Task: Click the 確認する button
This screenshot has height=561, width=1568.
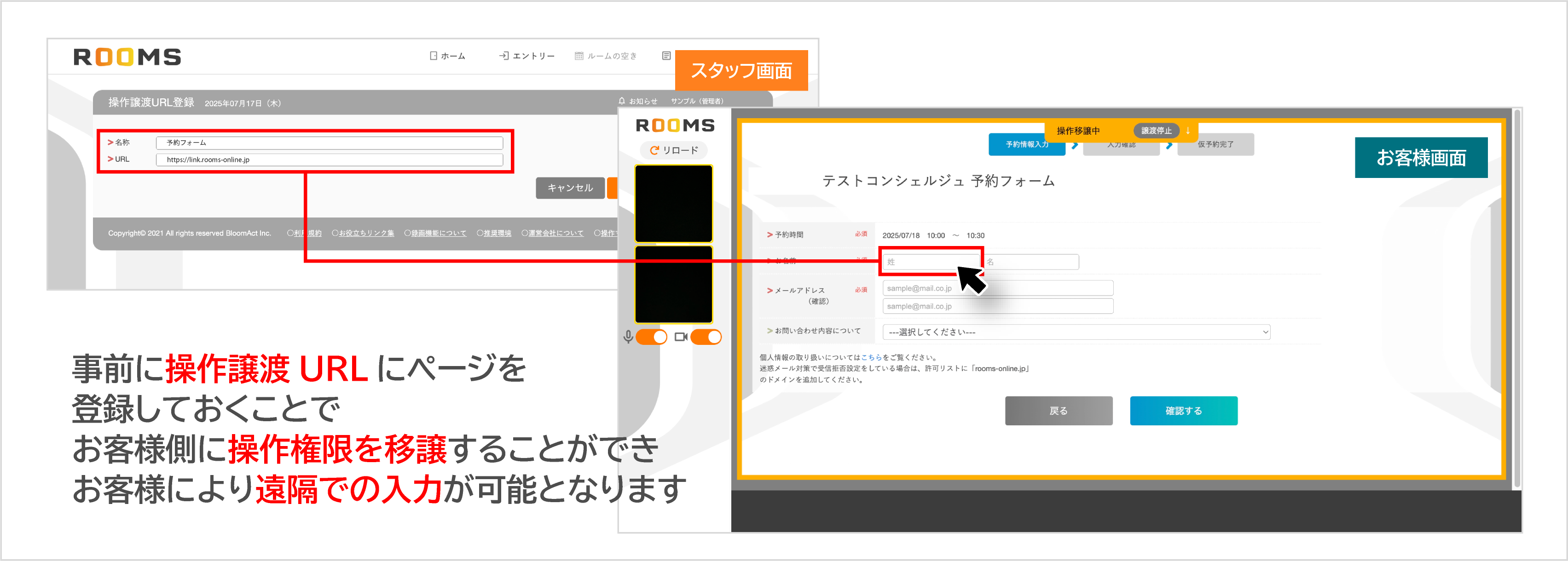Action: [x=1184, y=411]
